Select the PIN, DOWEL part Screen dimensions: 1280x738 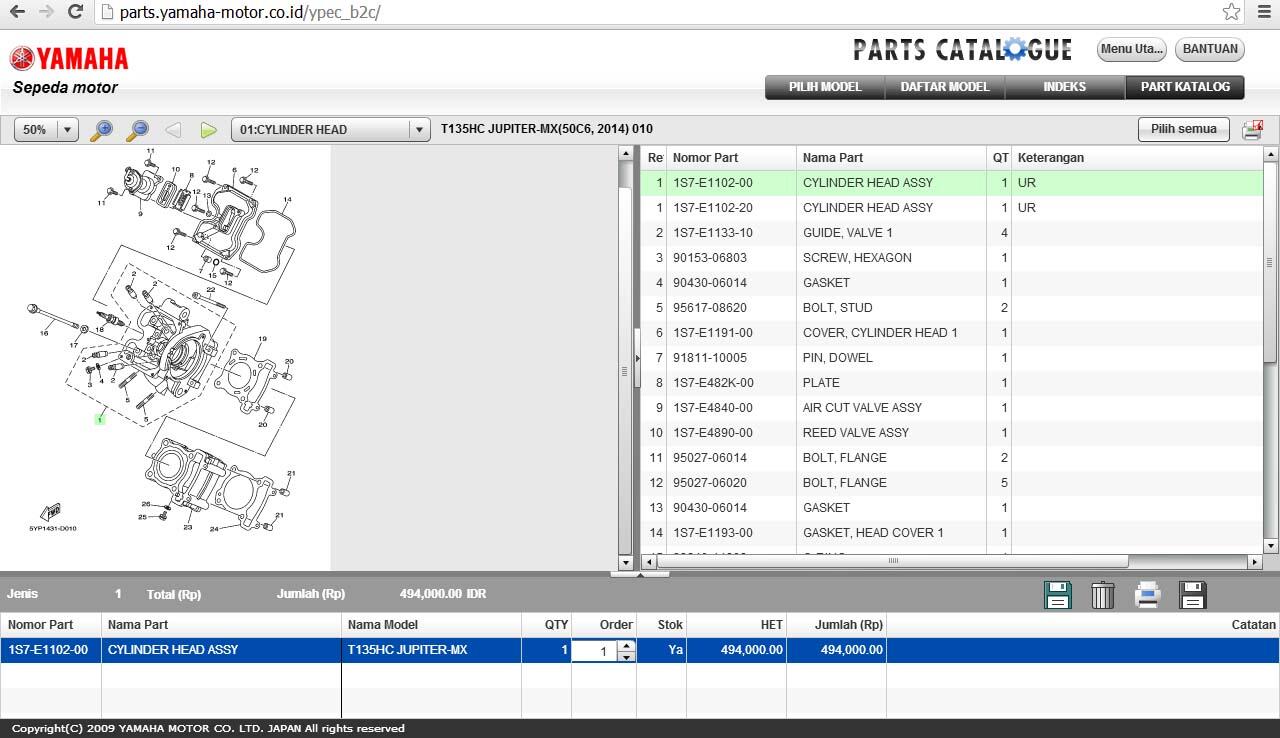[x=951, y=358]
